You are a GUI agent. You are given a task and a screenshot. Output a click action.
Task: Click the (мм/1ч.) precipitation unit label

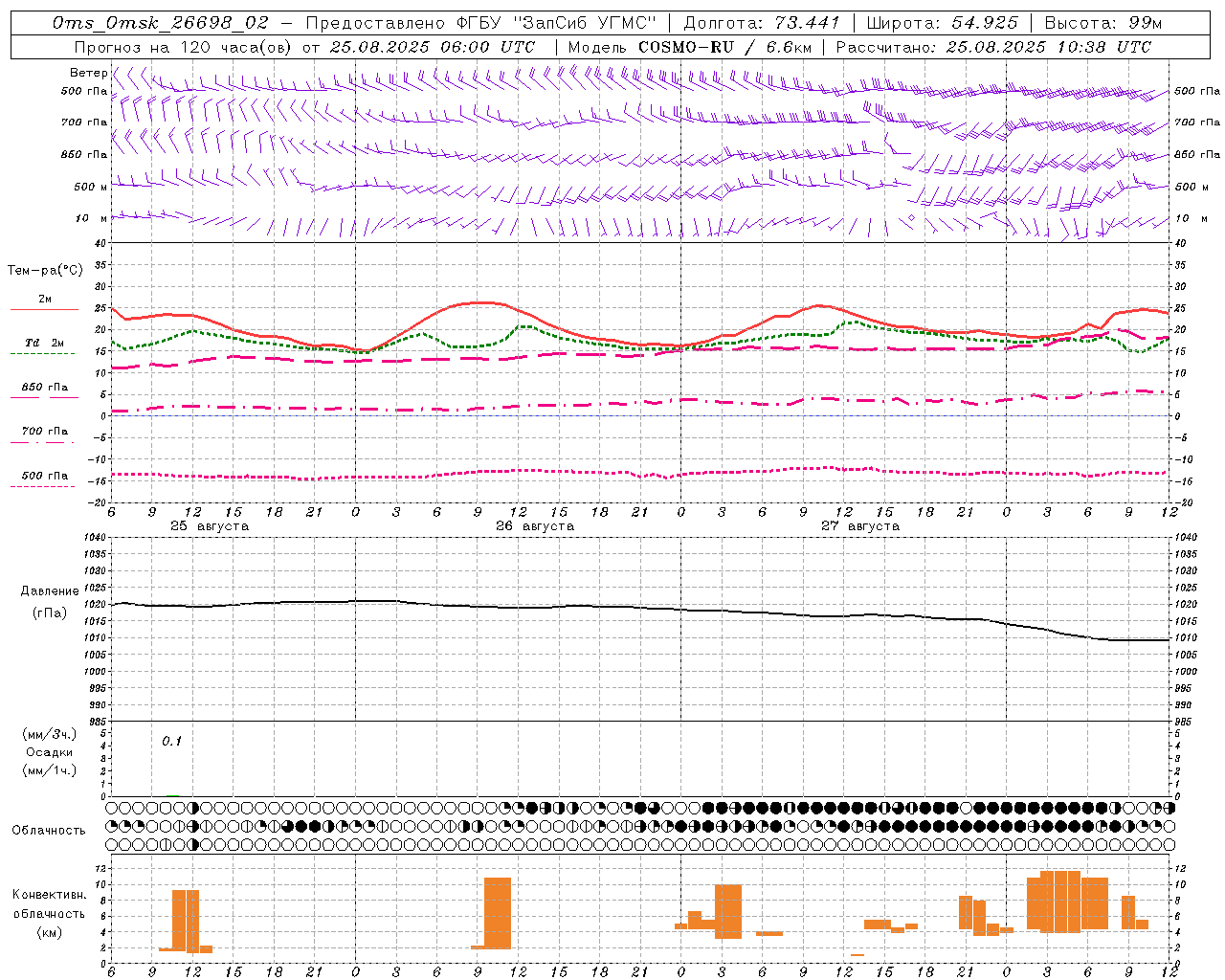[x=50, y=770]
